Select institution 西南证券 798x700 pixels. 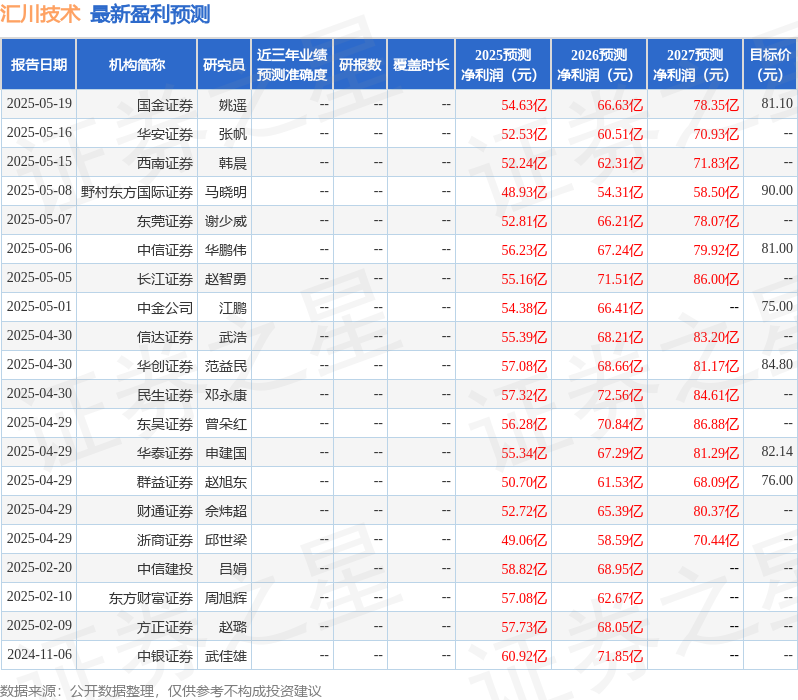tap(165, 163)
